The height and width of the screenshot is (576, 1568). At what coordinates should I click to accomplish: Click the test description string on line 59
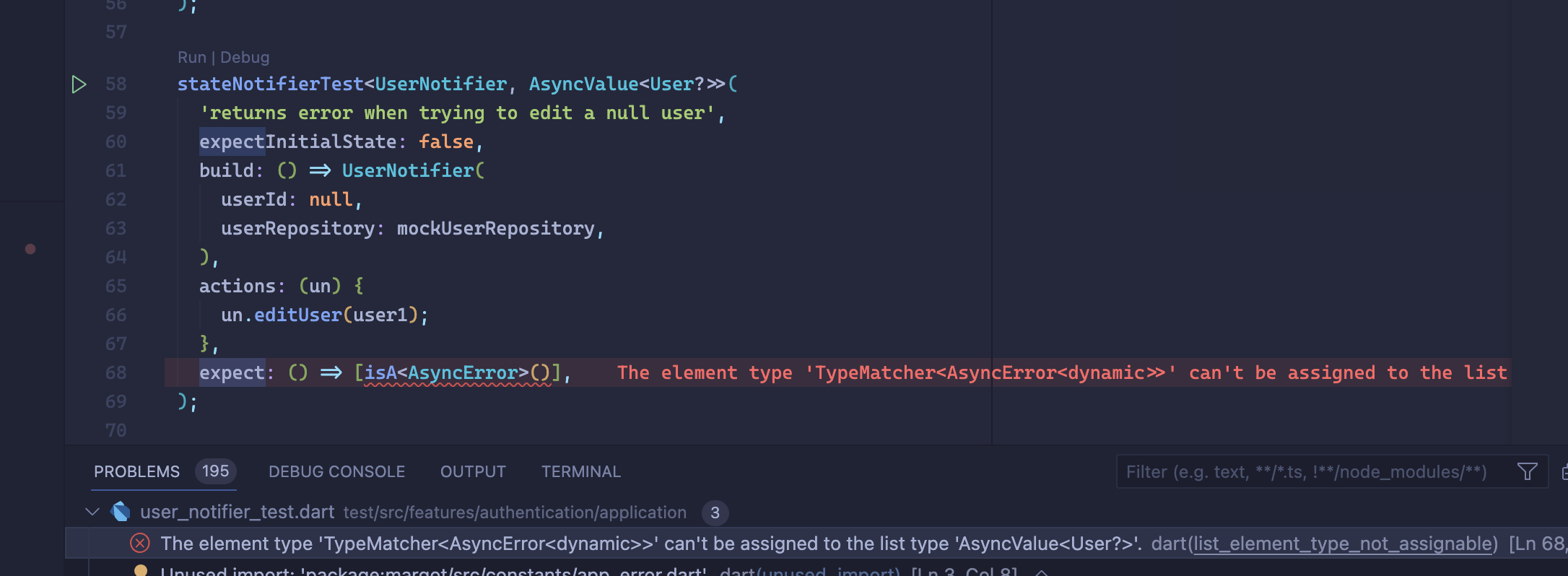coord(457,113)
